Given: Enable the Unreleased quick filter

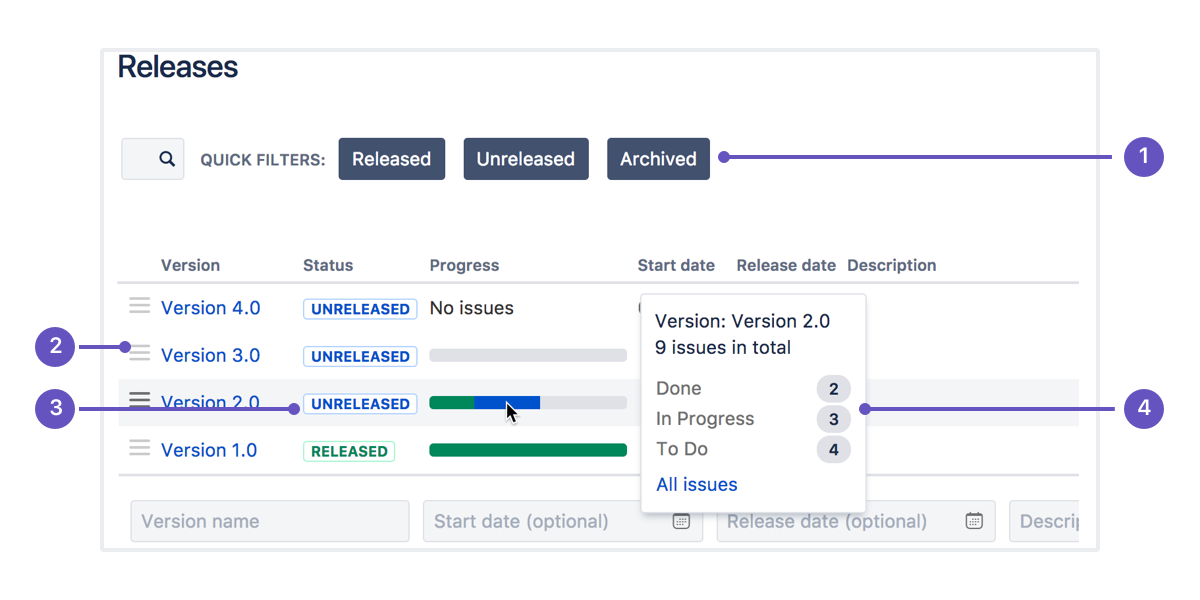Looking at the screenshot, I should click(x=526, y=158).
